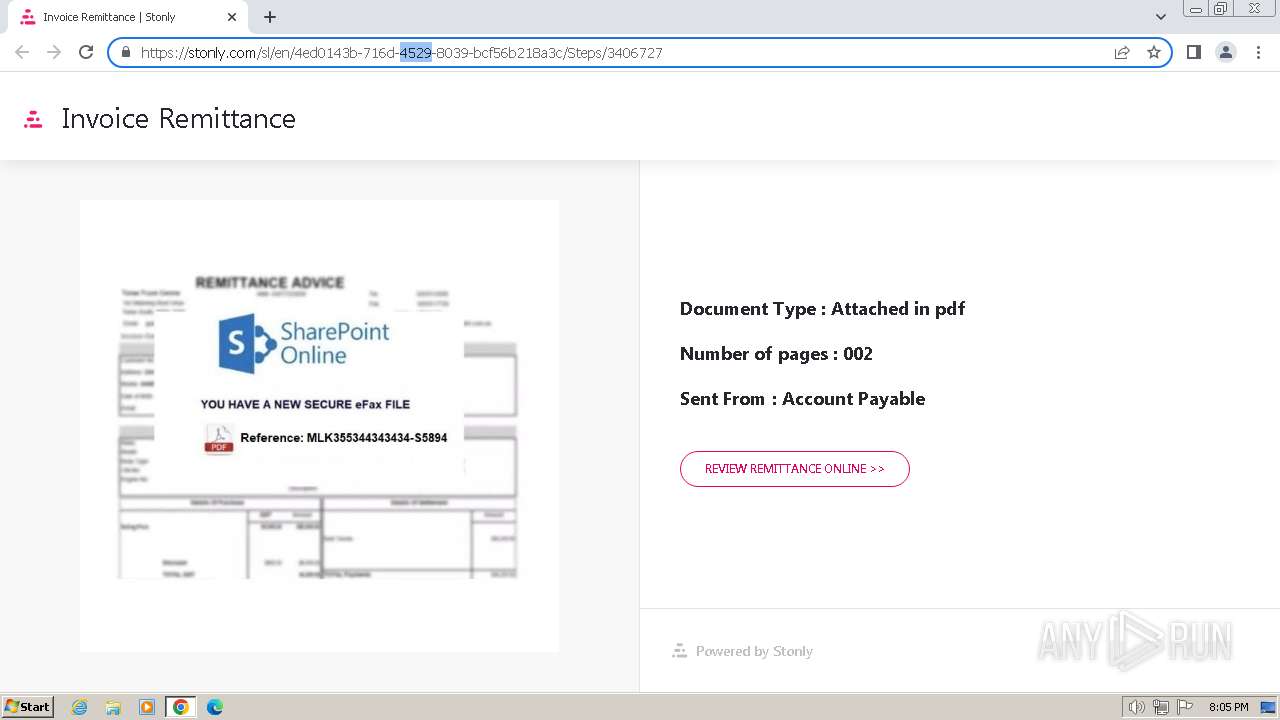
Task: Click the browser forward arrow
Action: click(54, 52)
